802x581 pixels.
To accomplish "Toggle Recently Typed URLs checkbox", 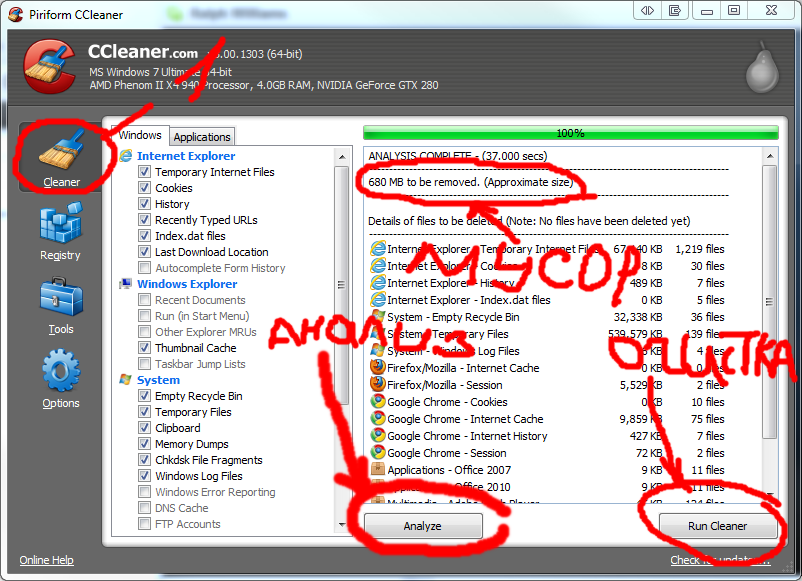I will click(145, 219).
